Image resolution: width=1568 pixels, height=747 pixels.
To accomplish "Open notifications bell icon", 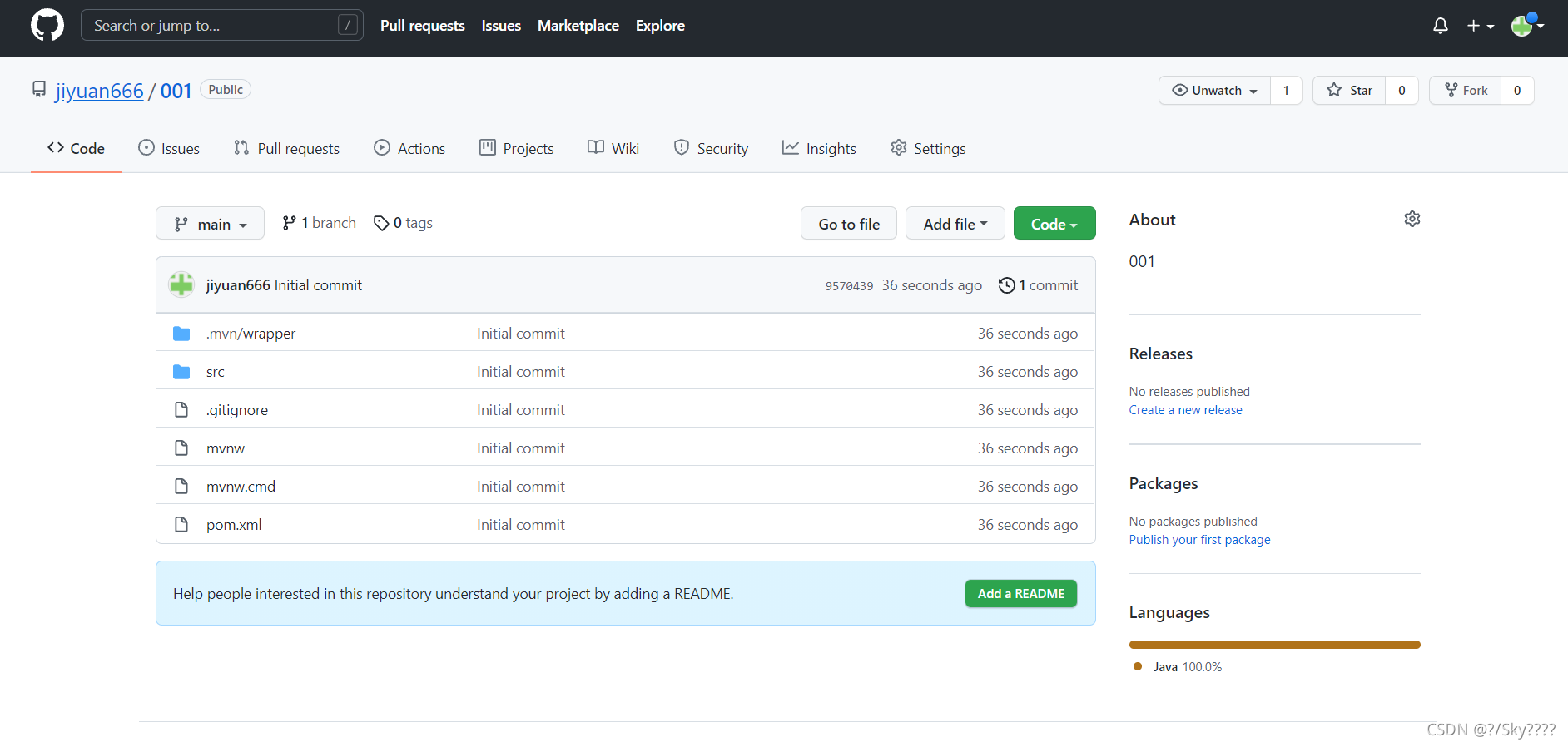I will coord(1441,26).
